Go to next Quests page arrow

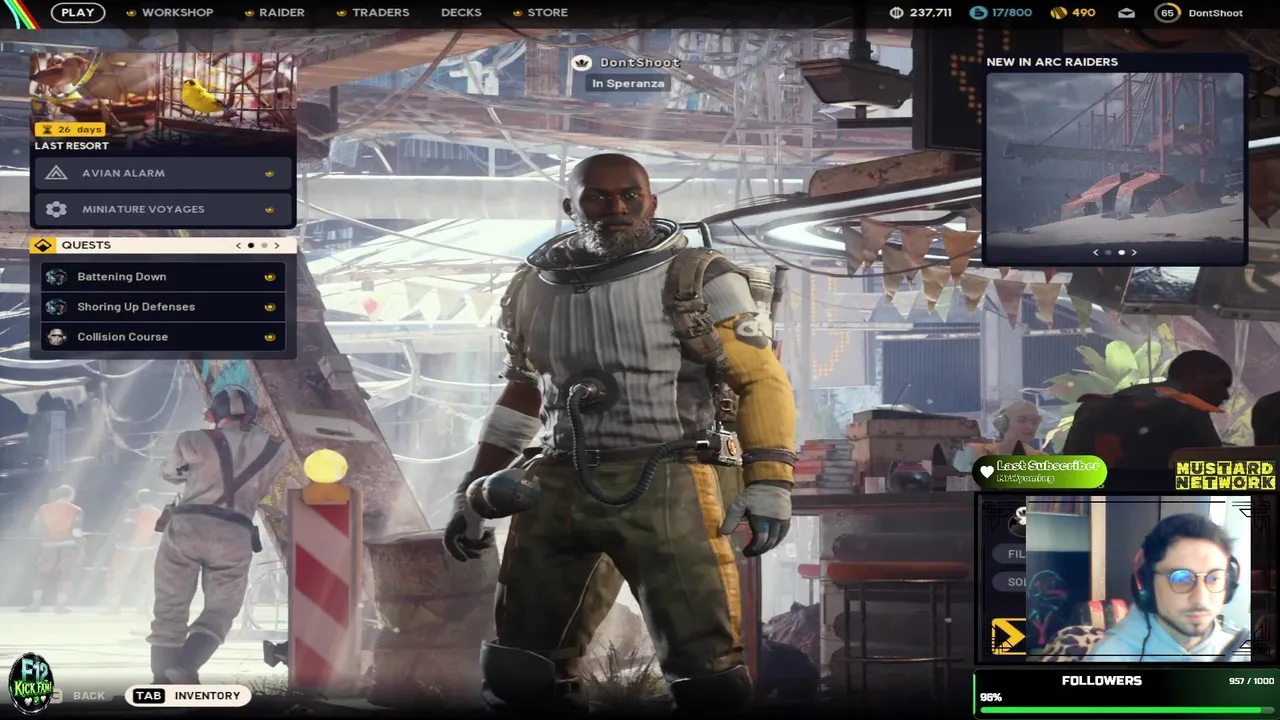(x=277, y=245)
